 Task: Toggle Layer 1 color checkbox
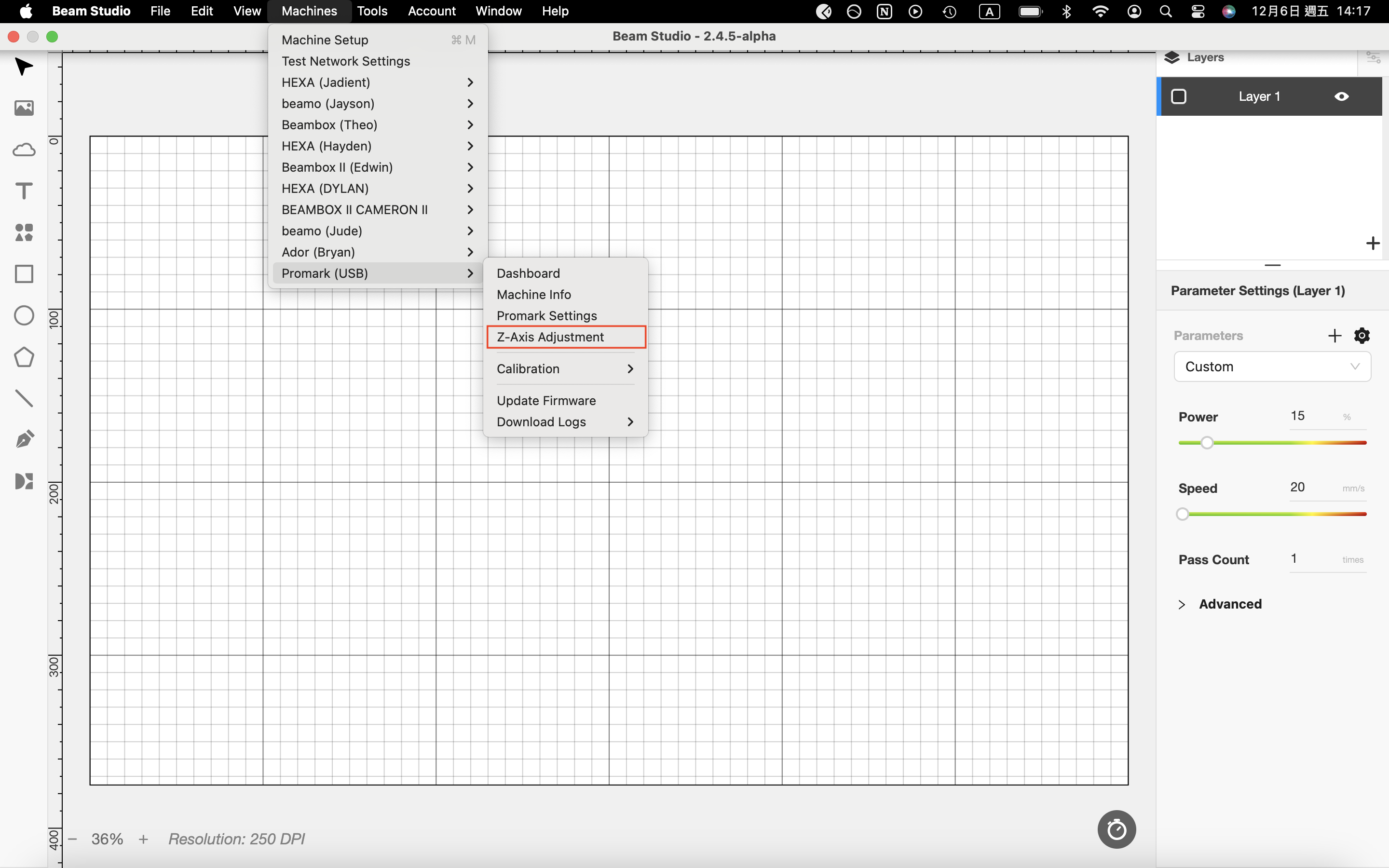(1178, 96)
